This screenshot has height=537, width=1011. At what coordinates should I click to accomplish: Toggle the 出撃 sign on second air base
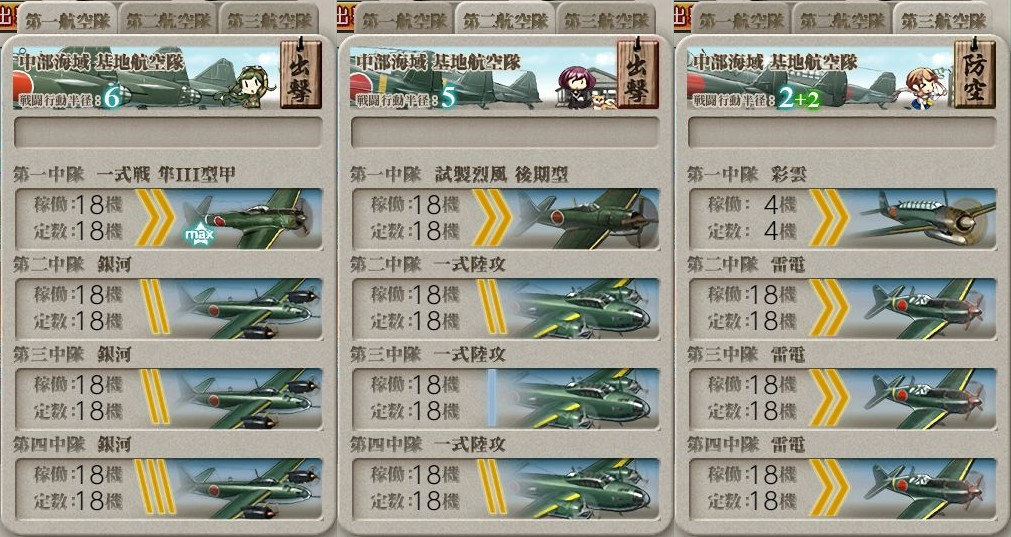tap(638, 73)
